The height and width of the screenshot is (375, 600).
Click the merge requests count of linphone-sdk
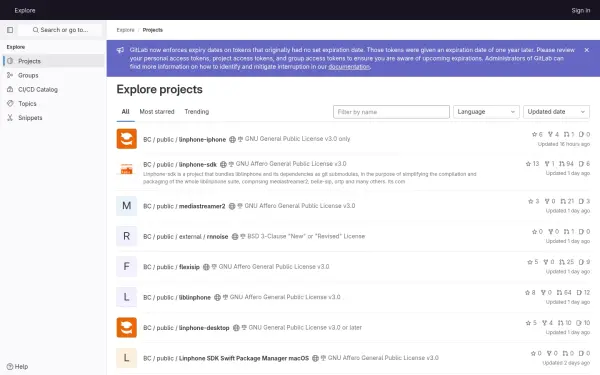[x=566, y=164]
